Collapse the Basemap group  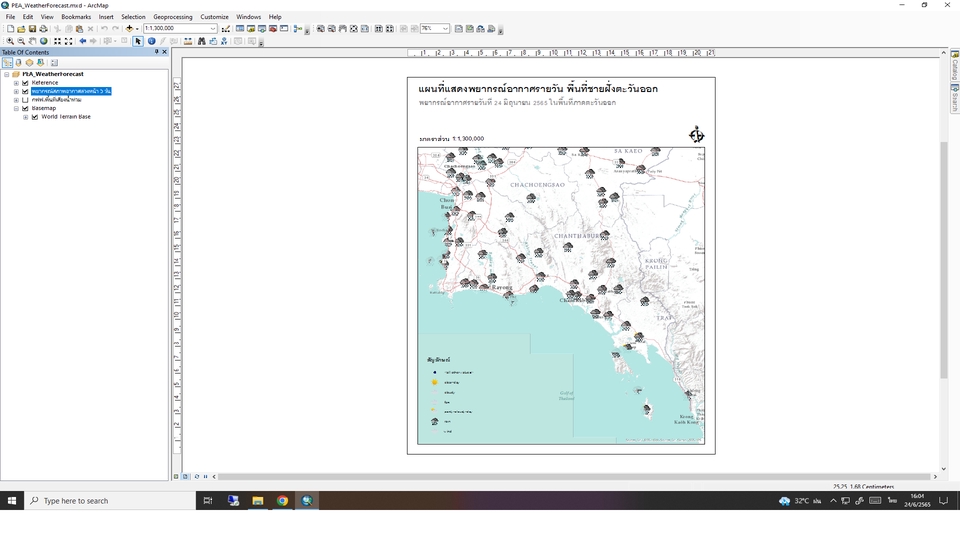17,108
